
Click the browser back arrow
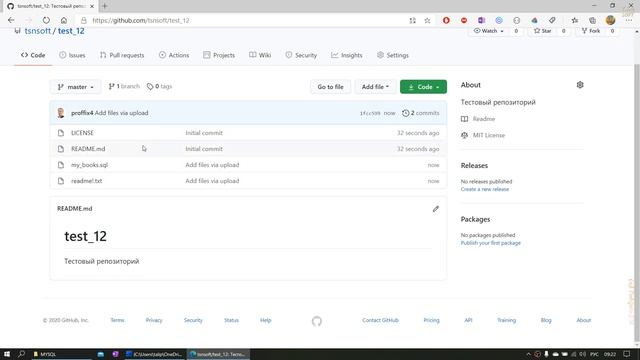(11, 20)
